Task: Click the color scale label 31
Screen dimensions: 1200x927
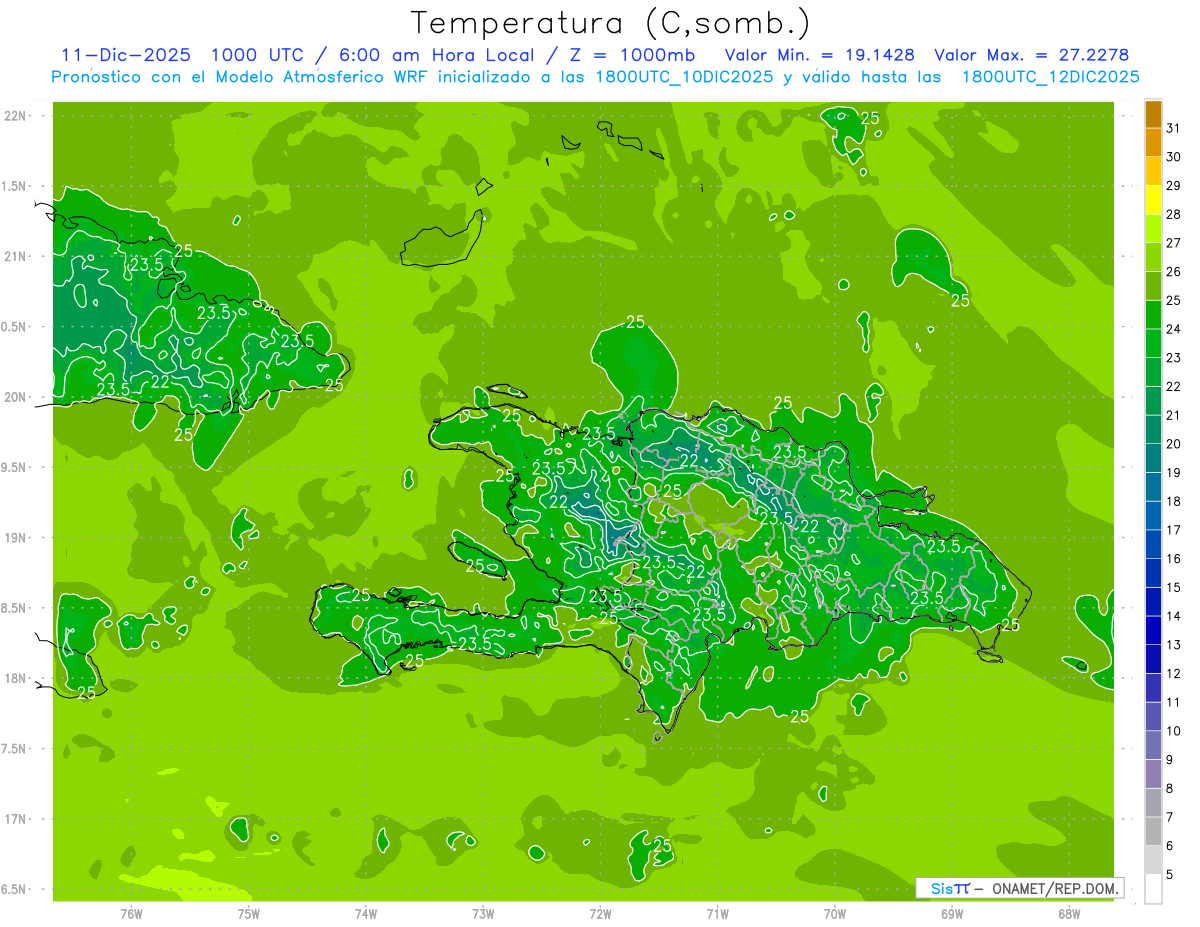Action: [x=1175, y=128]
